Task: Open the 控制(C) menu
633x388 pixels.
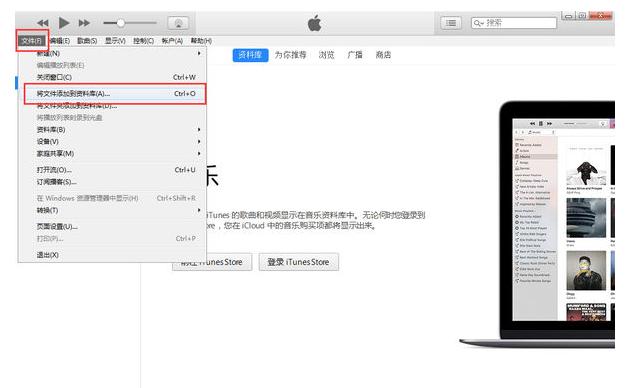Action: (143, 41)
